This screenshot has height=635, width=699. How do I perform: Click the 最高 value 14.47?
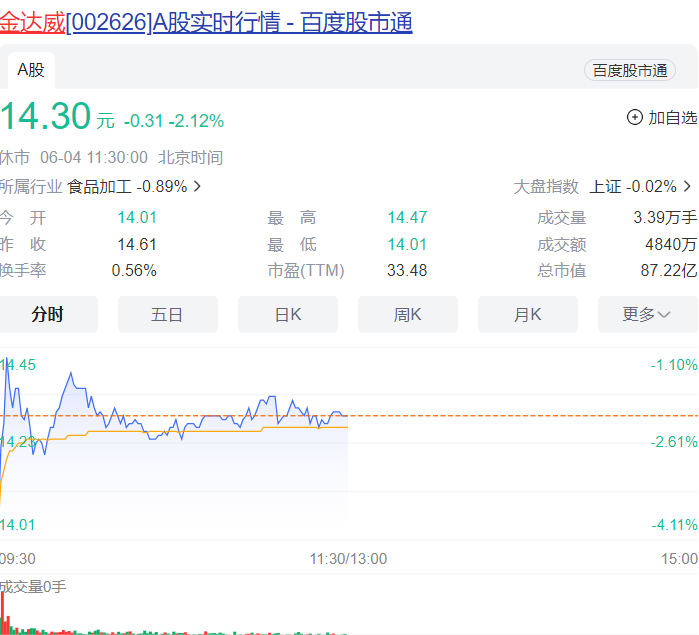[x=407, y=218]
